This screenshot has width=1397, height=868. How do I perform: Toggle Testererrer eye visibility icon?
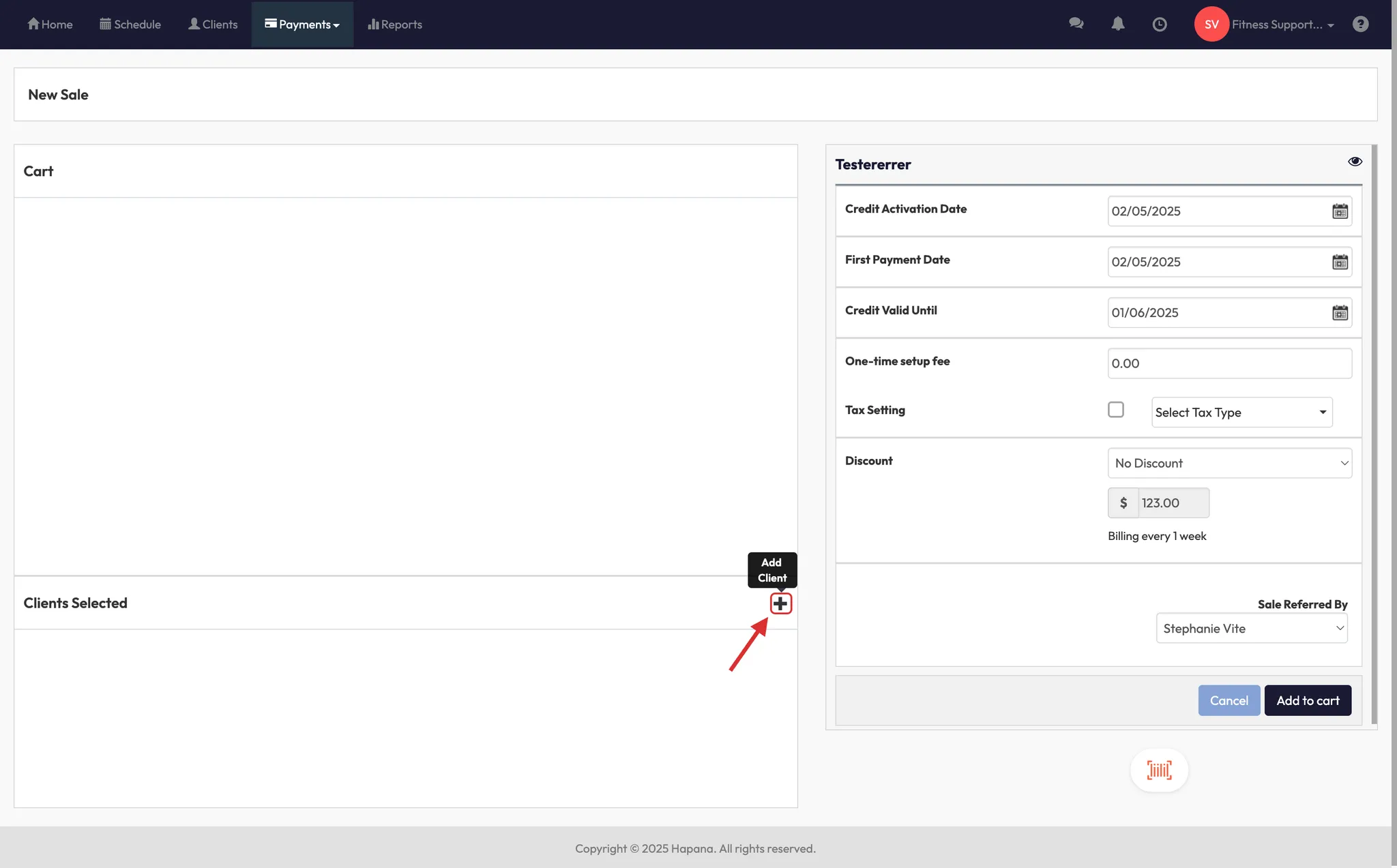[x=1355, y=162]
